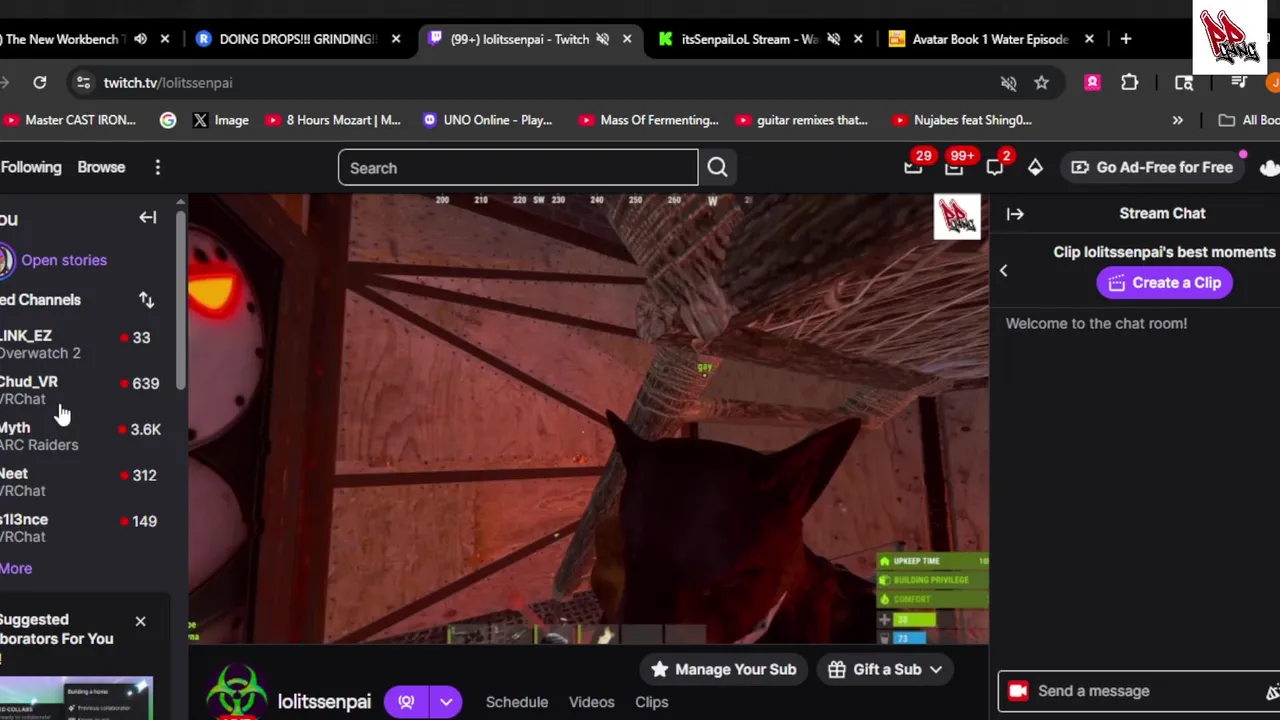Screen dimensions: 1280x720
Task: Close the Suggested Collaborators card
Action: (140, 621)
